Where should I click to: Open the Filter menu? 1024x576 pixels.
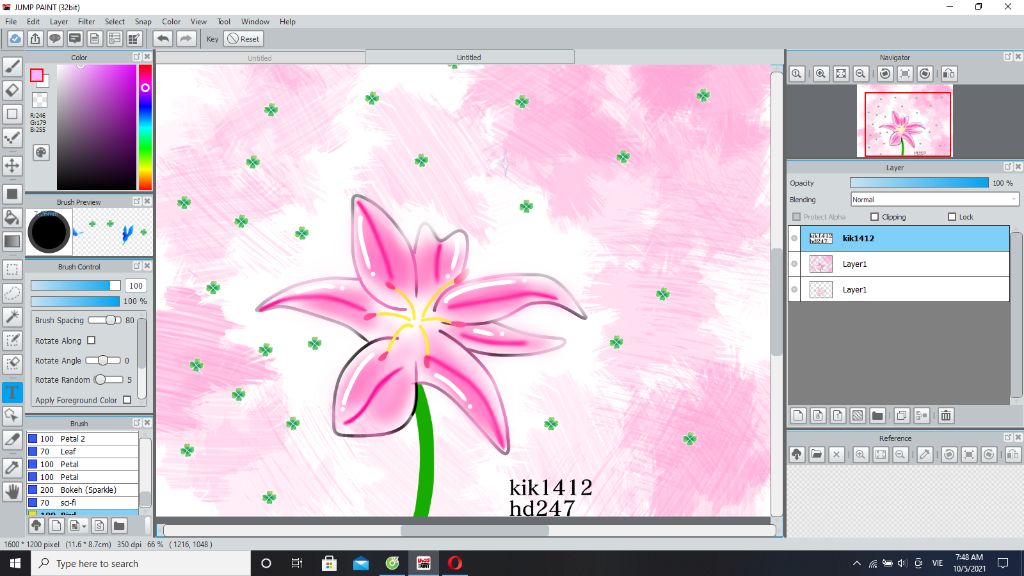pyautogui.click(x=87, y=22)
